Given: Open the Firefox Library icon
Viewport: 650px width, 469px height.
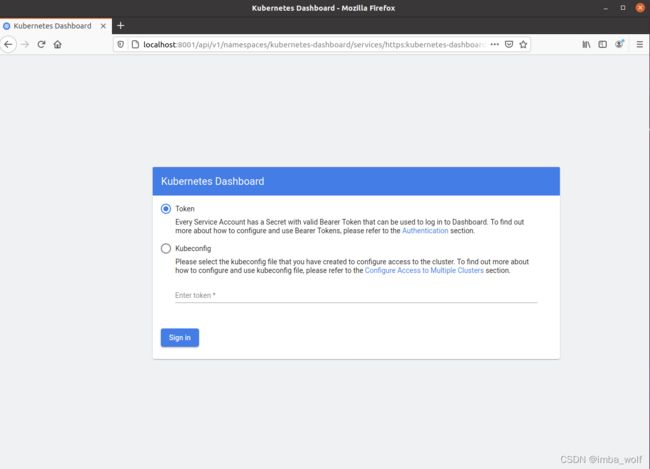Looking at the screenshot, I should (586, 44).
